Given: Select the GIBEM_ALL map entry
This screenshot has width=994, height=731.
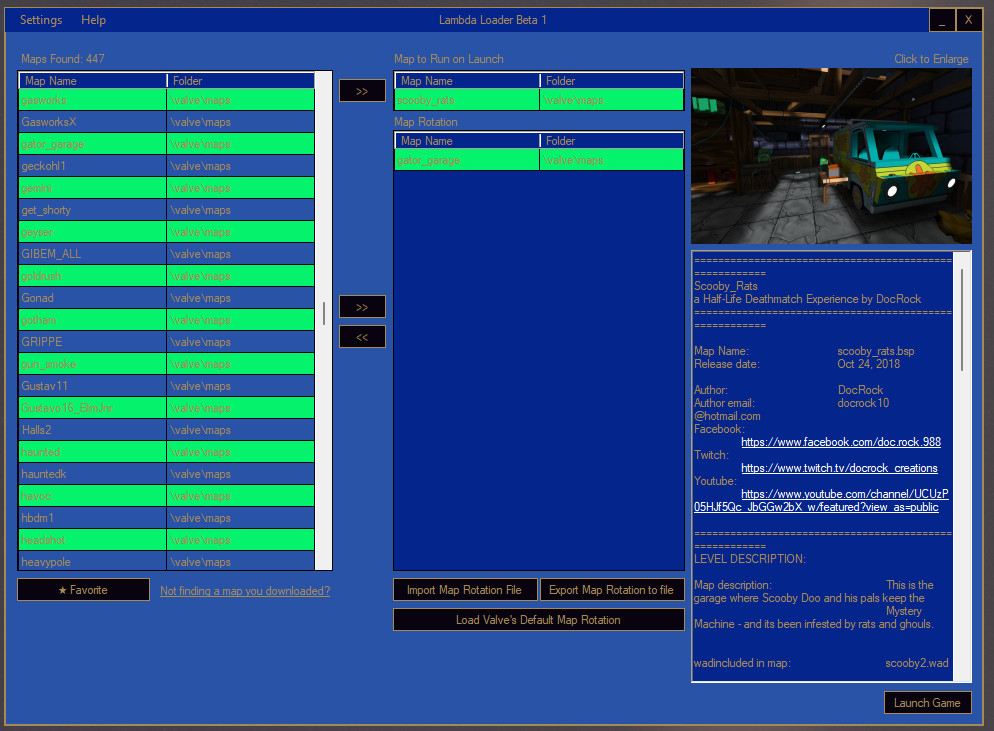Looking at the screenshot, I should (92, 254).
